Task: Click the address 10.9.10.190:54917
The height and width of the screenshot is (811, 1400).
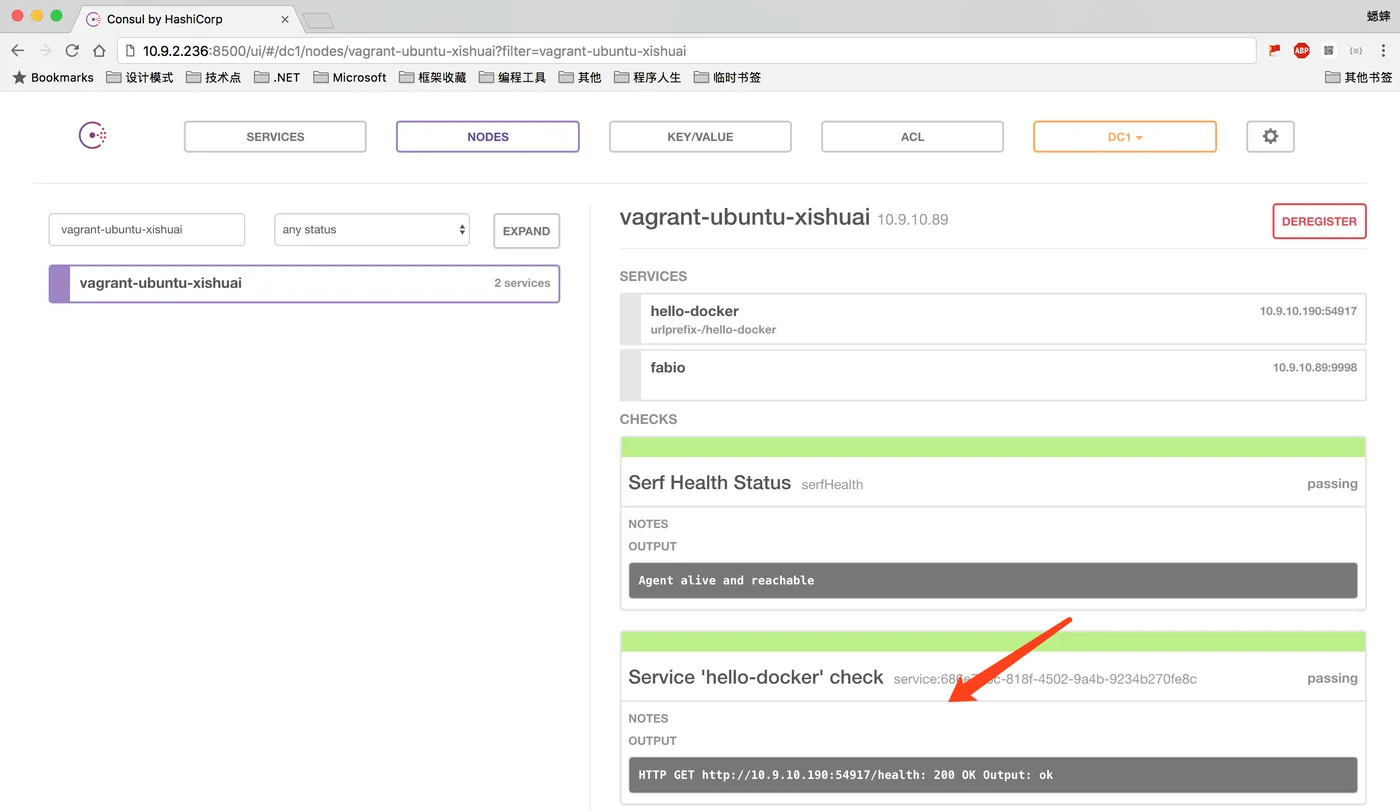Action: (x=1308, y=311)
